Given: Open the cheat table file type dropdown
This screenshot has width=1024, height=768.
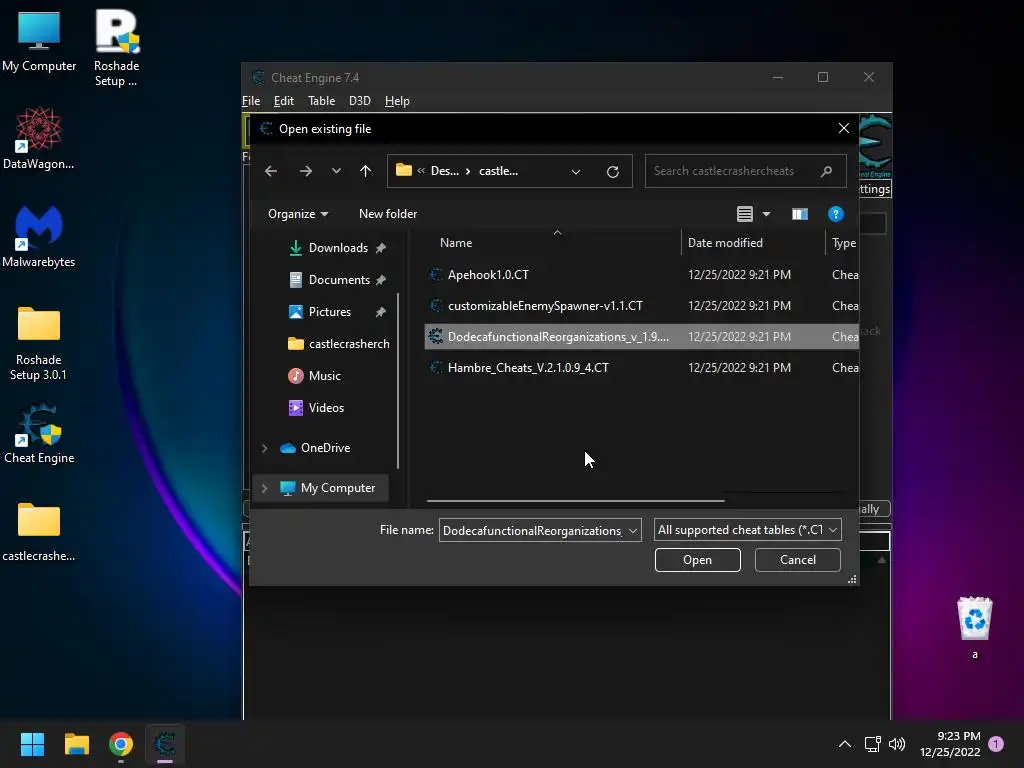Looking at the screenshot, I should pyautogui.click(x=833, y=530).
